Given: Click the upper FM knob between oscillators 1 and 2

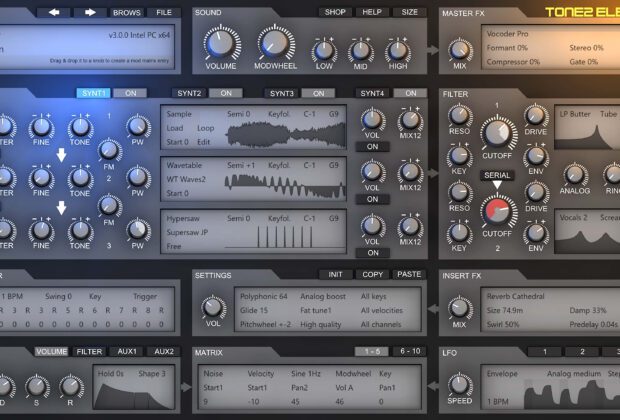Looking at the screenshot, I should point(110,150).
